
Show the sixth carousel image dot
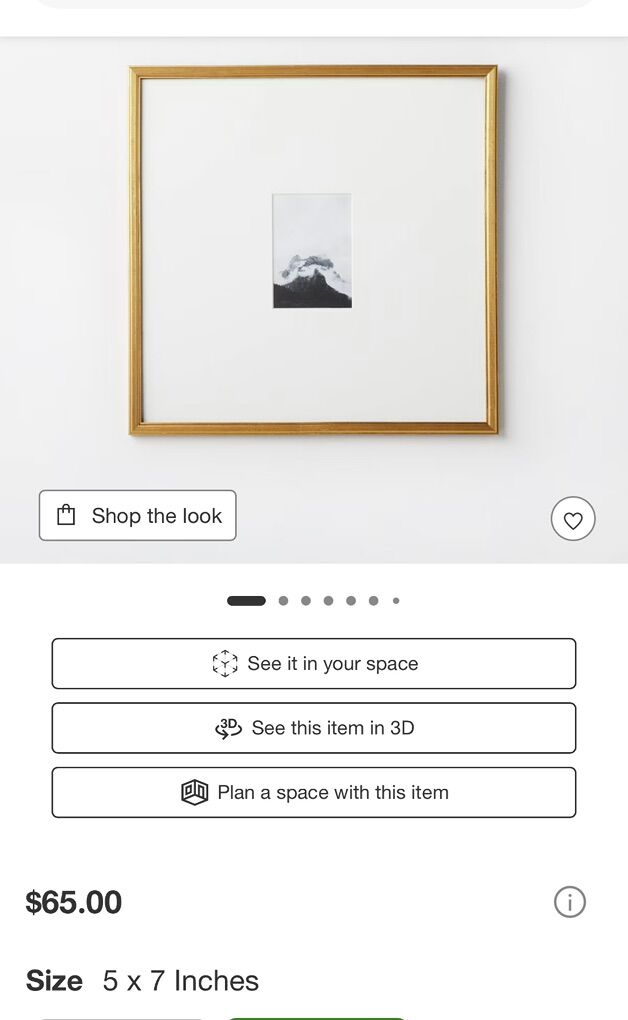(x=374, y=600)
